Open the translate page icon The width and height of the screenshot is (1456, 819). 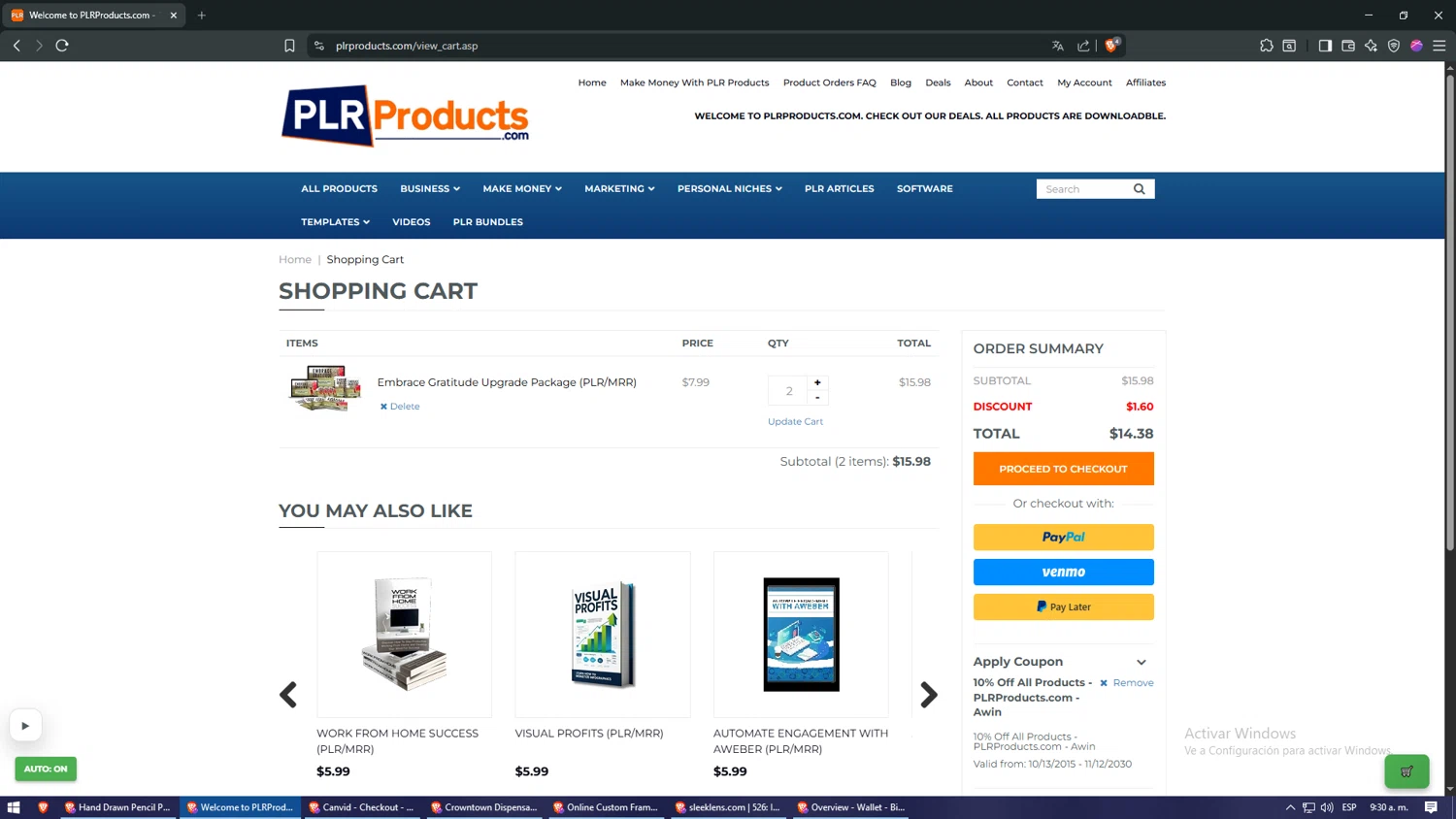tap(1058, 46)
